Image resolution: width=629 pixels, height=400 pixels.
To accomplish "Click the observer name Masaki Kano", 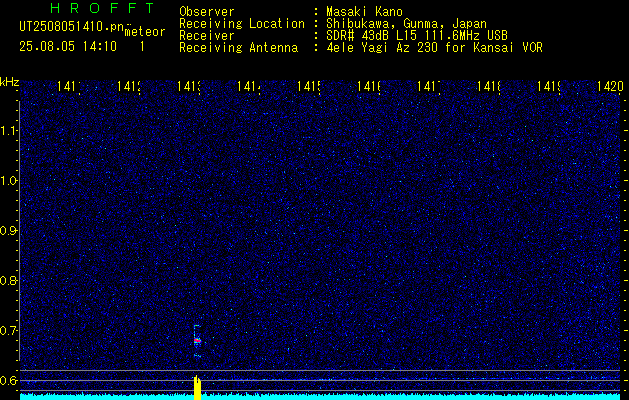I will coord(364,12).
